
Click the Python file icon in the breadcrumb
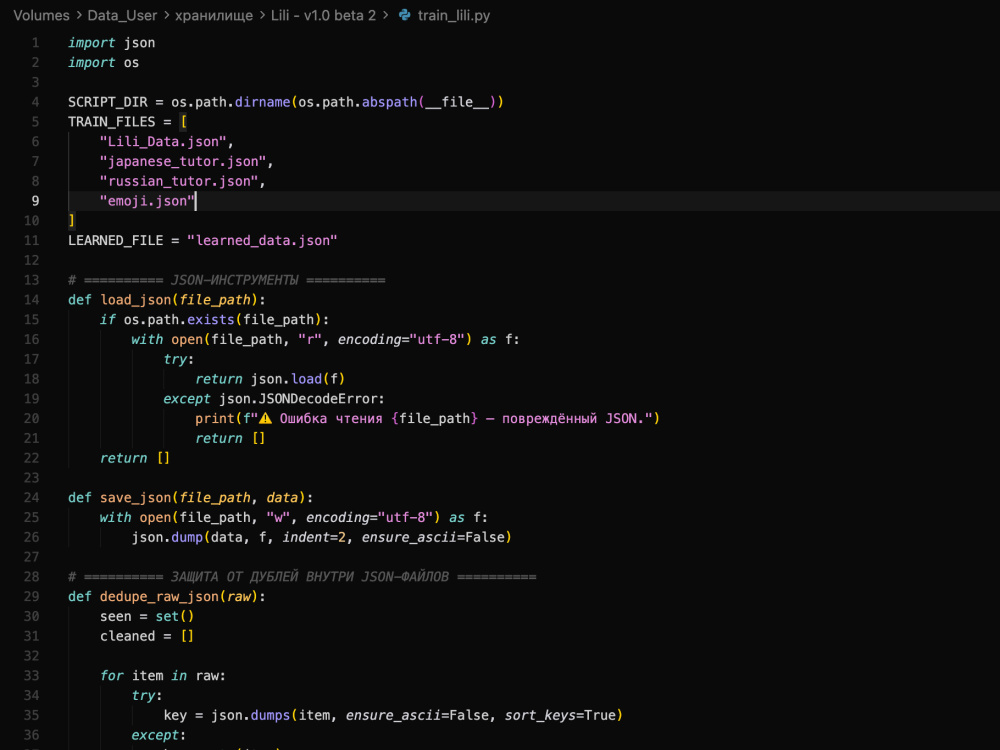(404, 15)
